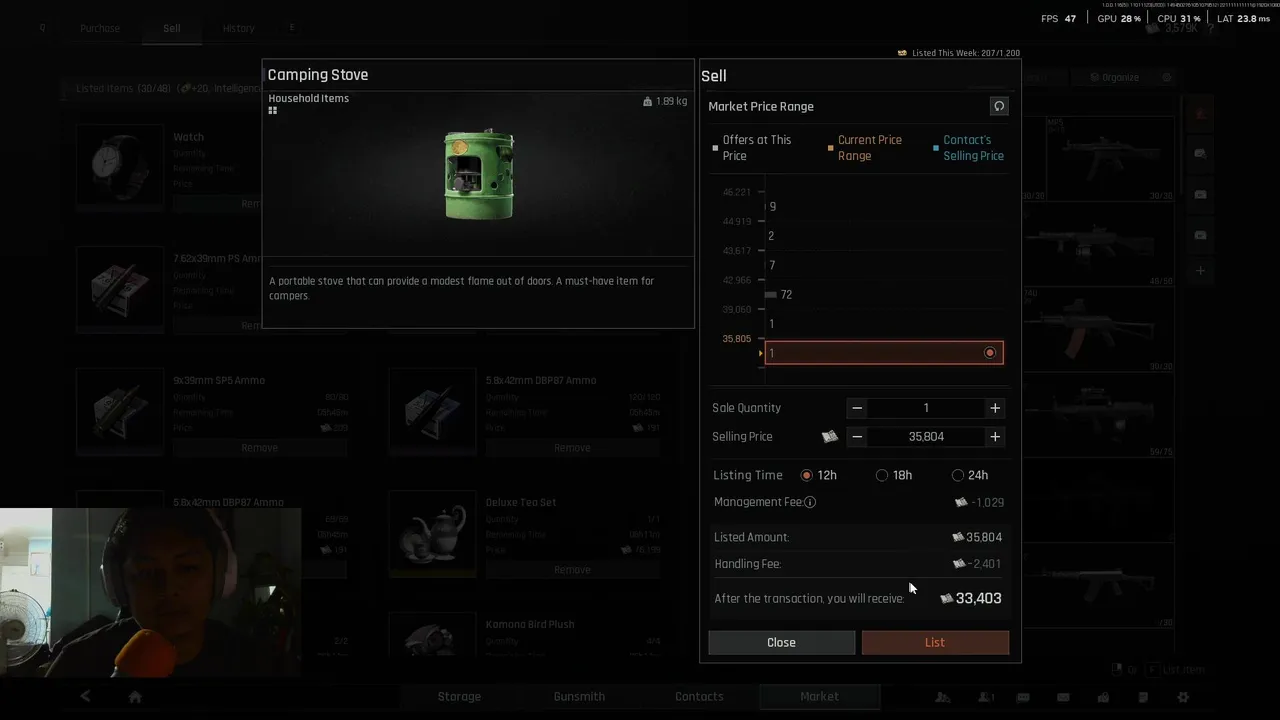
Task: Open the settings gear next to Organize
Action: [x=1166, y=77]
